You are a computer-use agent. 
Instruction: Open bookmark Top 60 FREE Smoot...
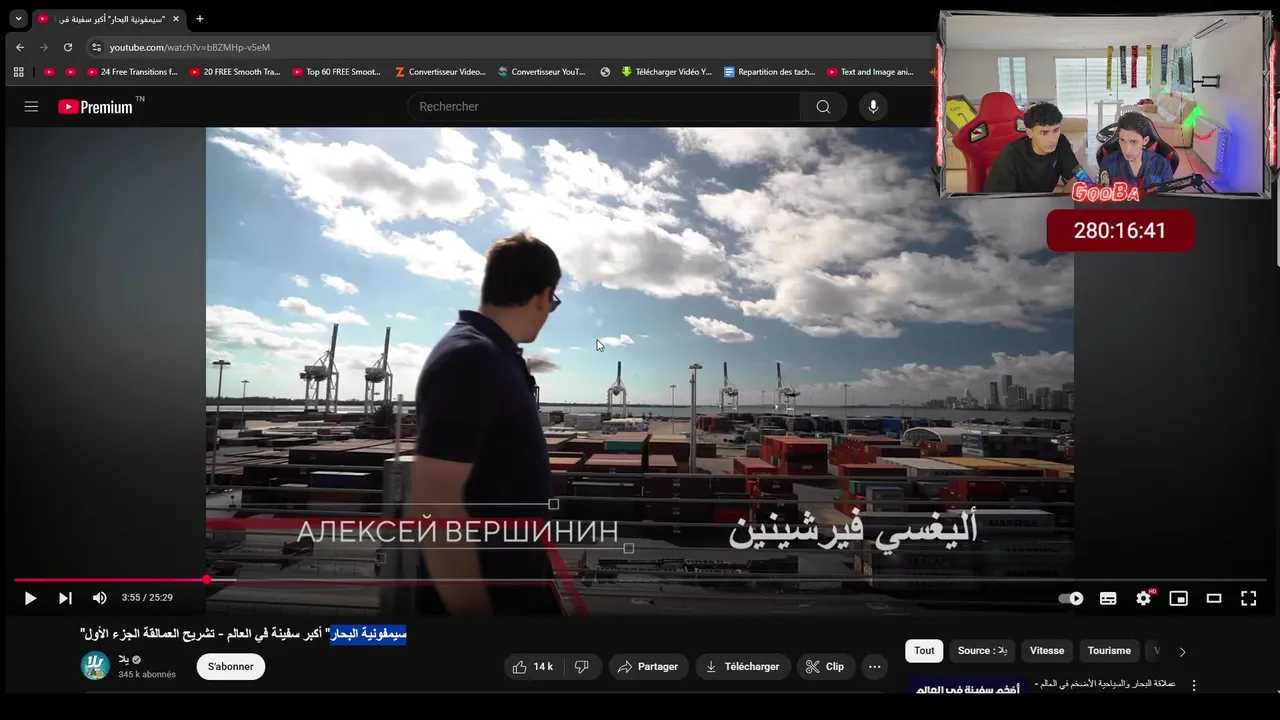pyautogui.click(x=337, y=72)
